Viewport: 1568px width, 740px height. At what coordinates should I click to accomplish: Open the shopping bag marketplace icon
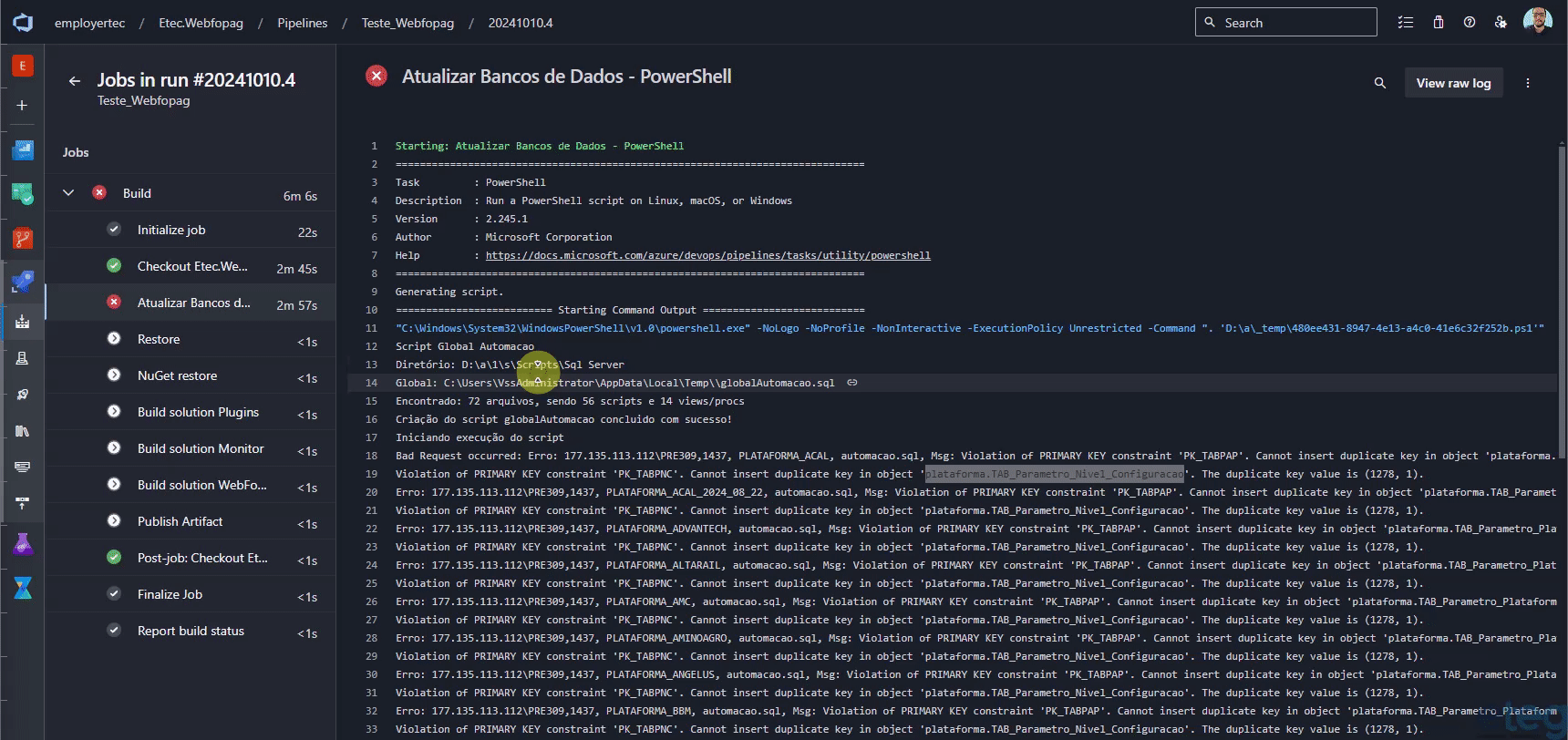point(1439,23)
